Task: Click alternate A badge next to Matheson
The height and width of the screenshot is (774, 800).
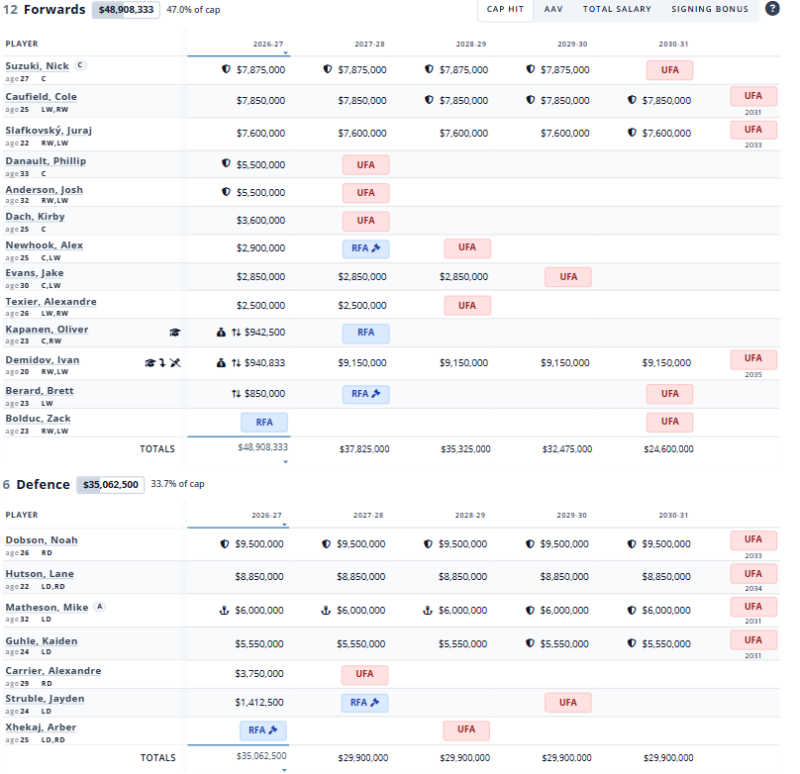Action: coord(100,607)
